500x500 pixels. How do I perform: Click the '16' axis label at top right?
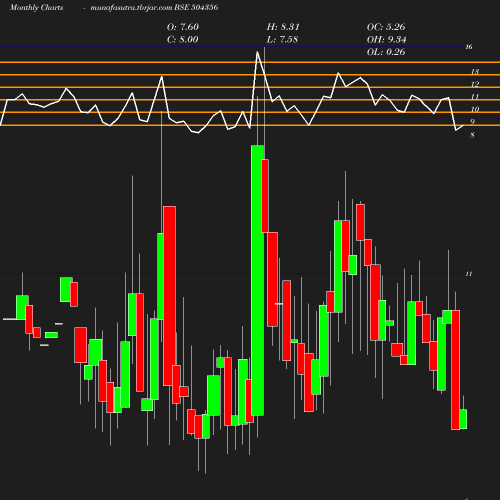469,47
